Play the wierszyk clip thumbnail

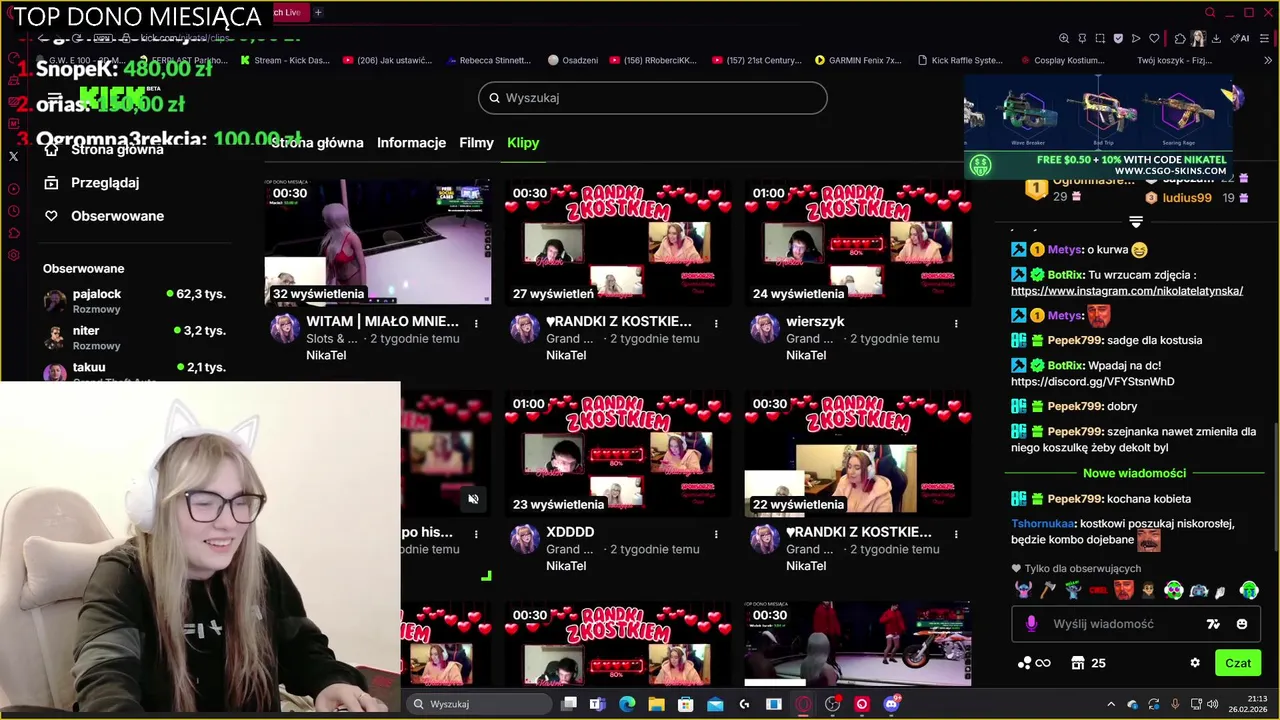point(858,242)
